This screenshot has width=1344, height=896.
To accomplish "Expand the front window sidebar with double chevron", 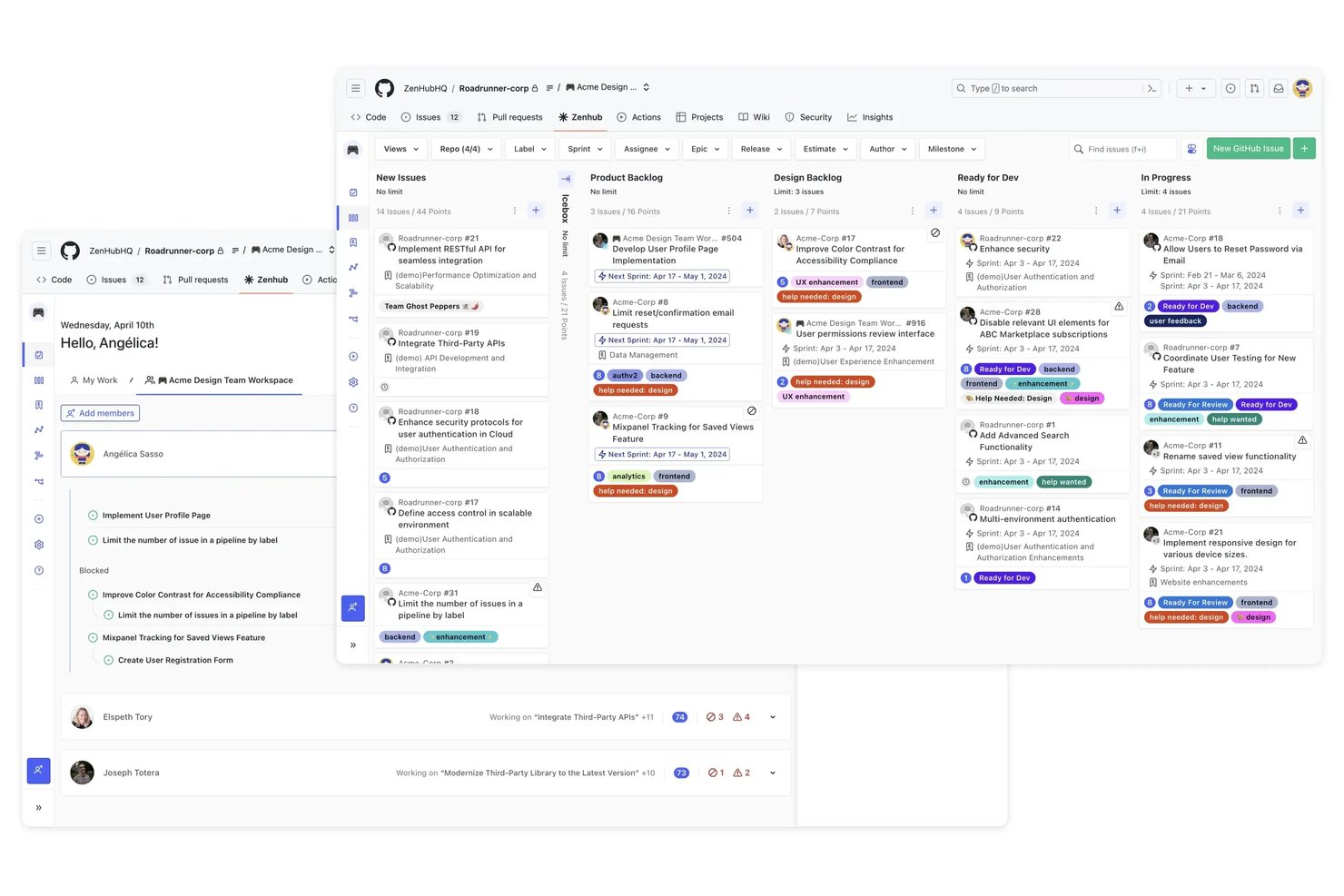I will (353, 645).
